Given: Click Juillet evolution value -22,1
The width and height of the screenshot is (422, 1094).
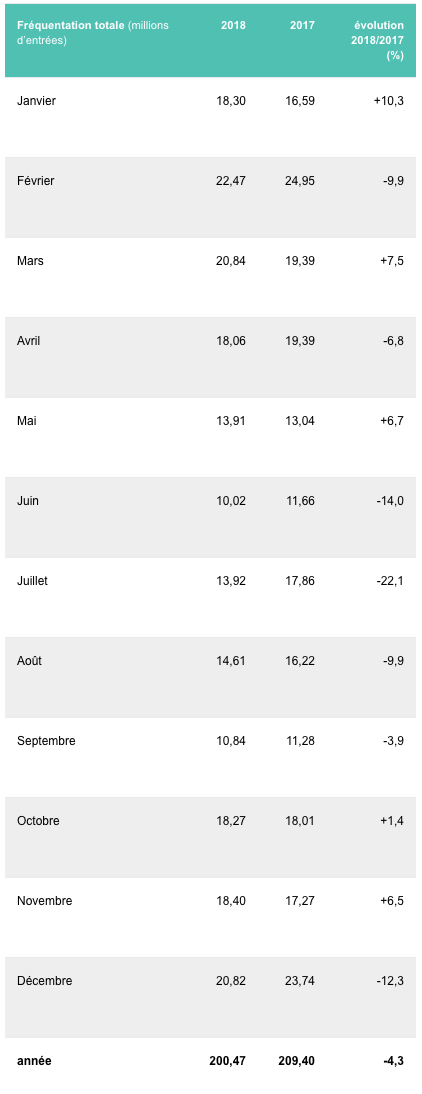Looking at the screenshot, I should click(390, 580).
